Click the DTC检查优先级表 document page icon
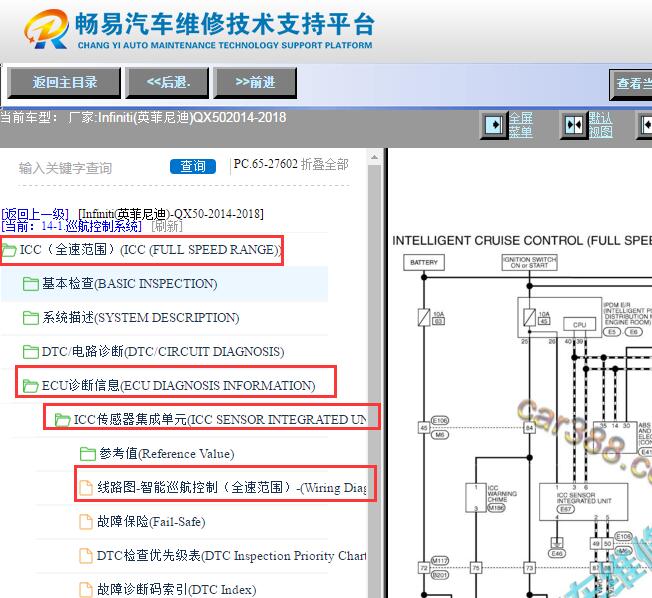 (x=86, y=556)
